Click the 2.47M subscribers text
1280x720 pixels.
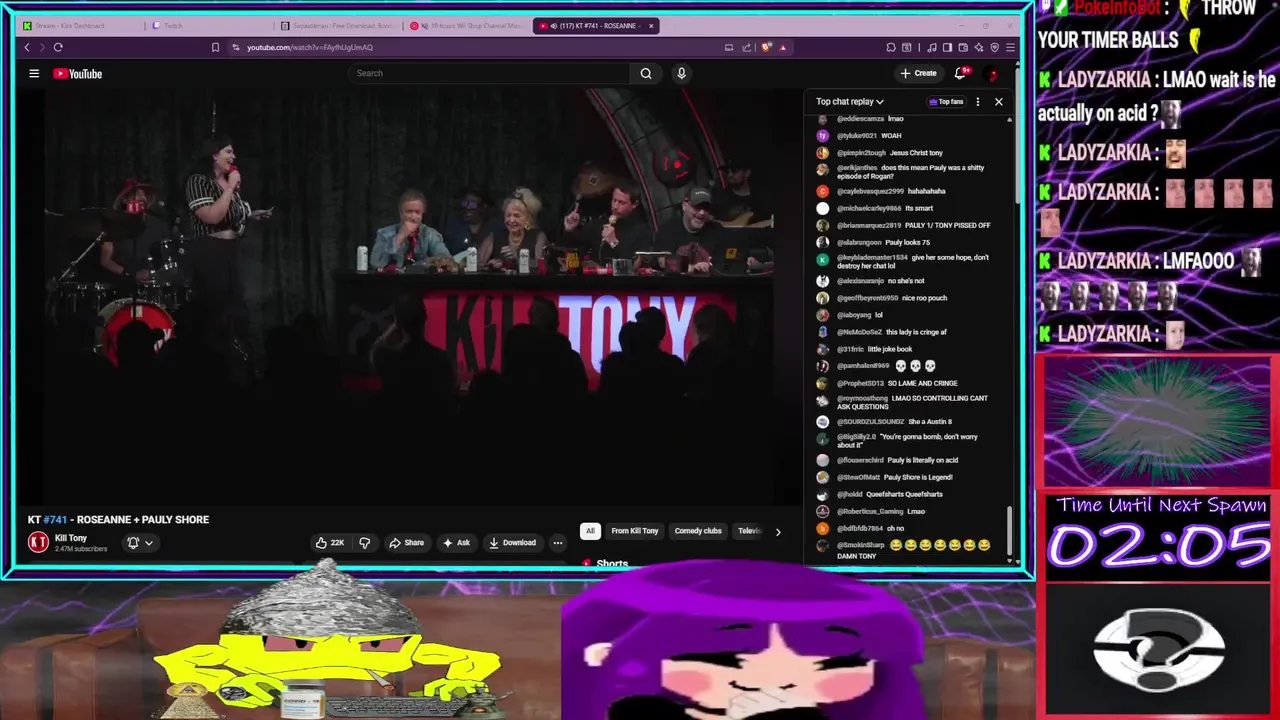[x=81, y=549]
